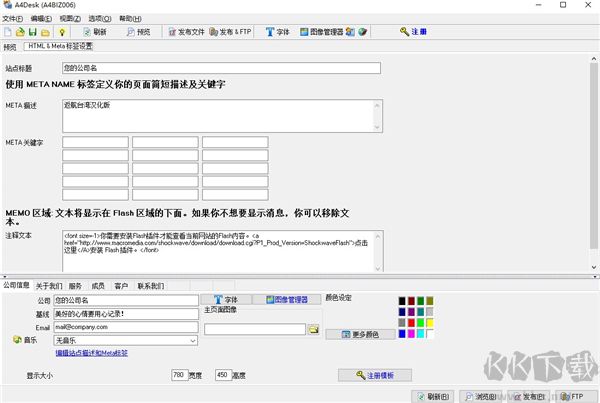Open a project with the green open-folder icon
The height and width of the screenshot is (403, 600).
pyautogui.click(x=20, y=32)
